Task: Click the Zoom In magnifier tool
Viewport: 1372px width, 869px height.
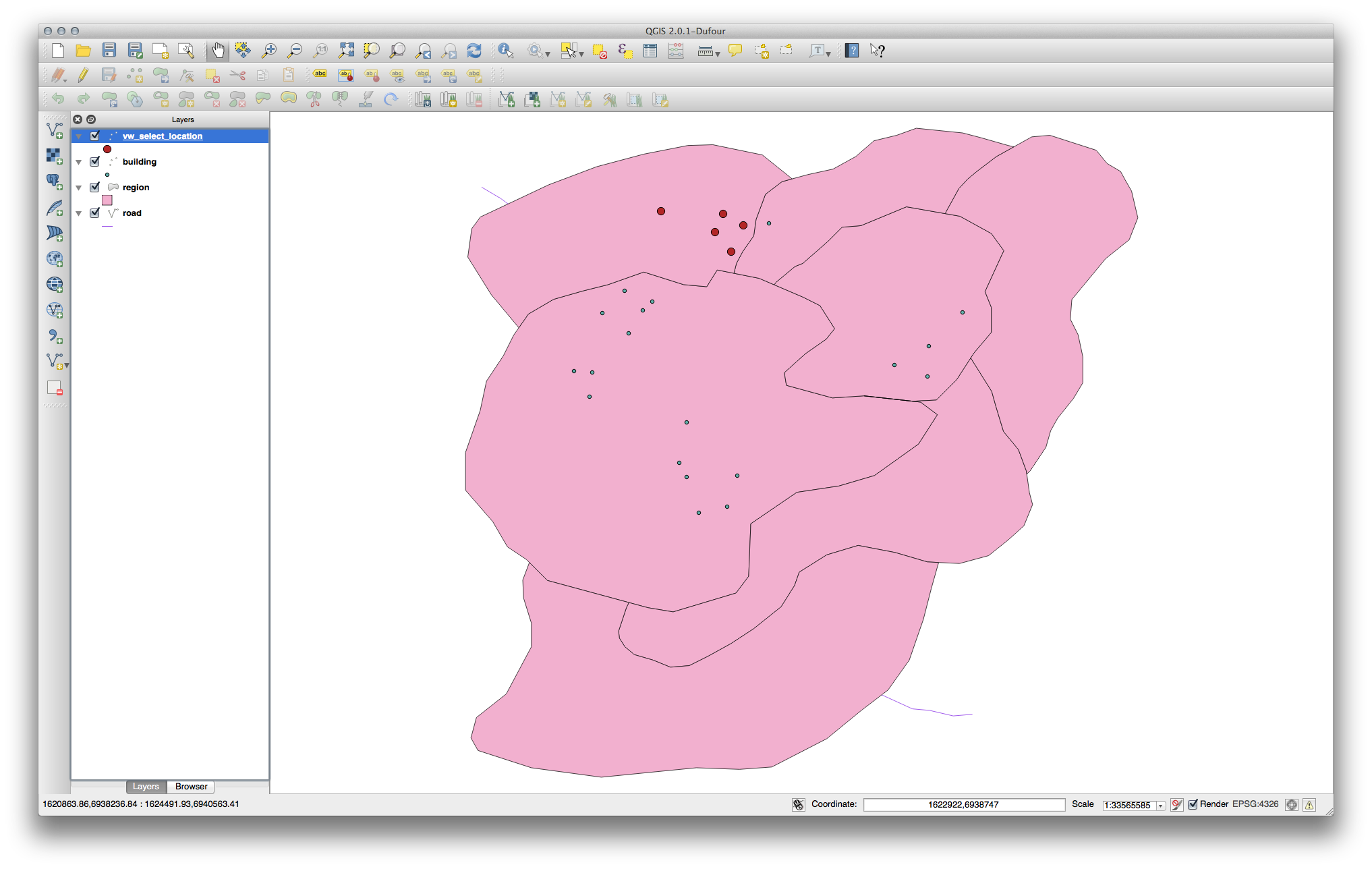Action: (269, 51)
